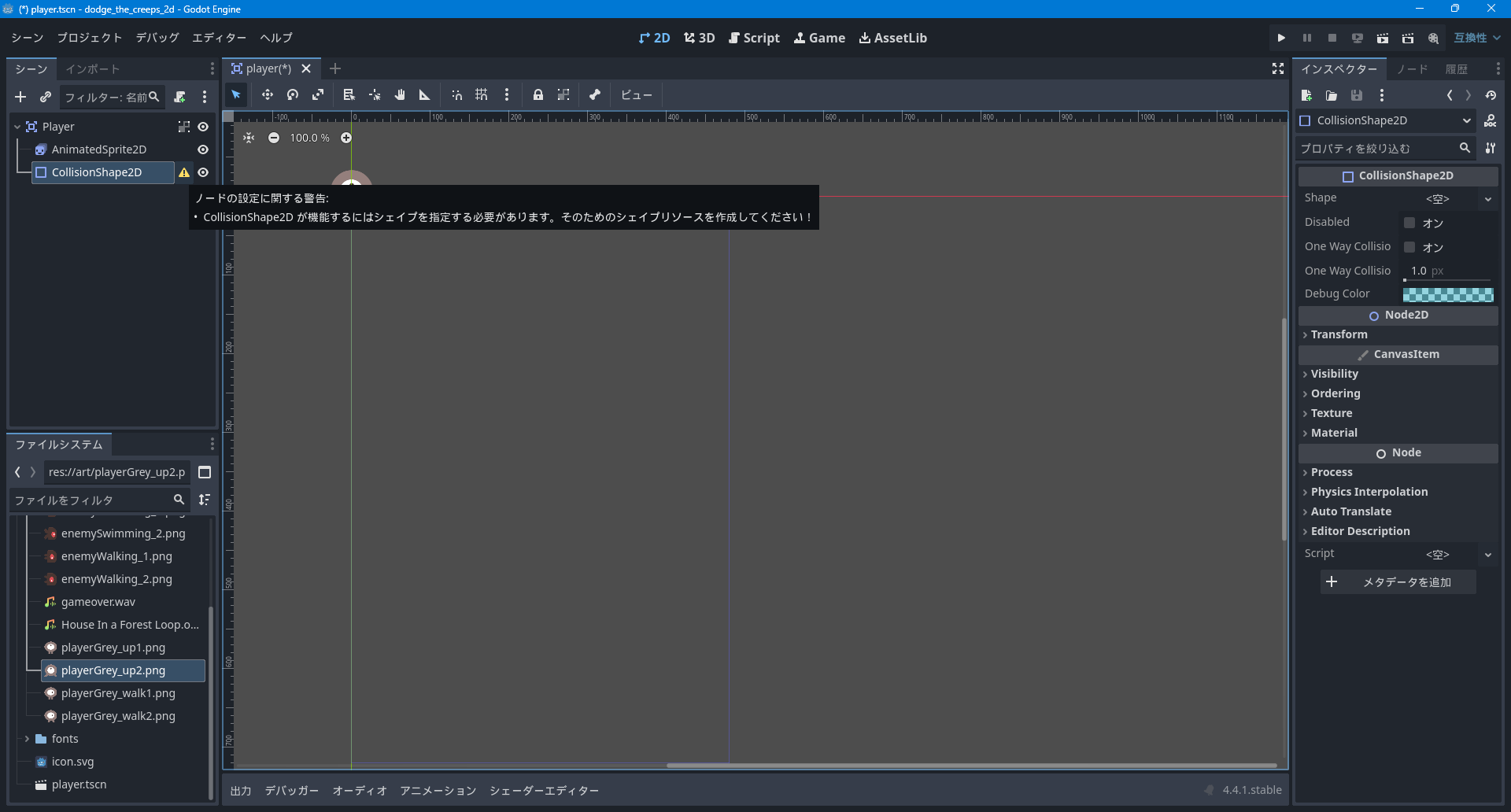Expand the fonts folder

[x=27, y=739]
